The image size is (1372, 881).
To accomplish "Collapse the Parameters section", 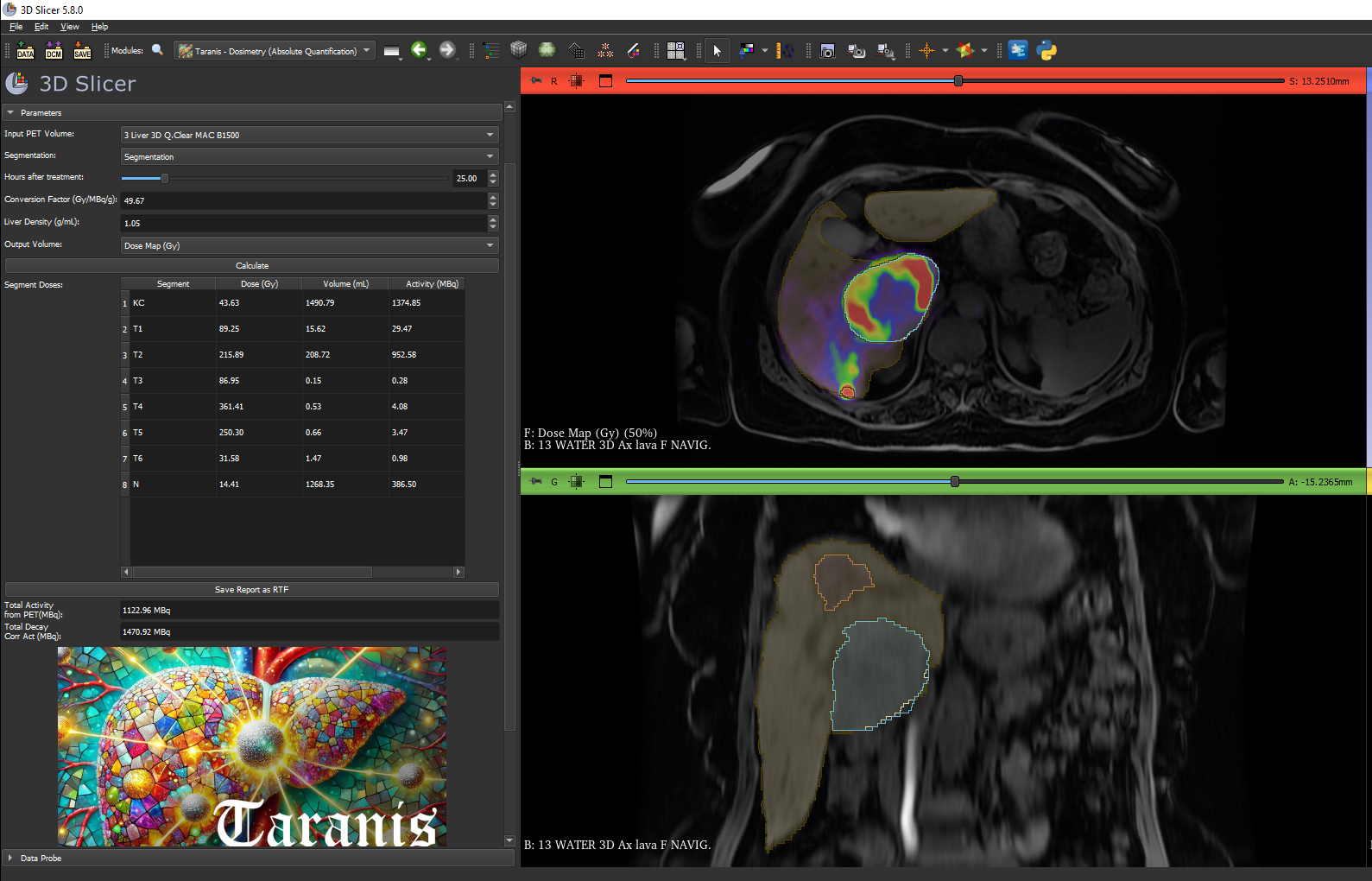I will pos(252,113).
